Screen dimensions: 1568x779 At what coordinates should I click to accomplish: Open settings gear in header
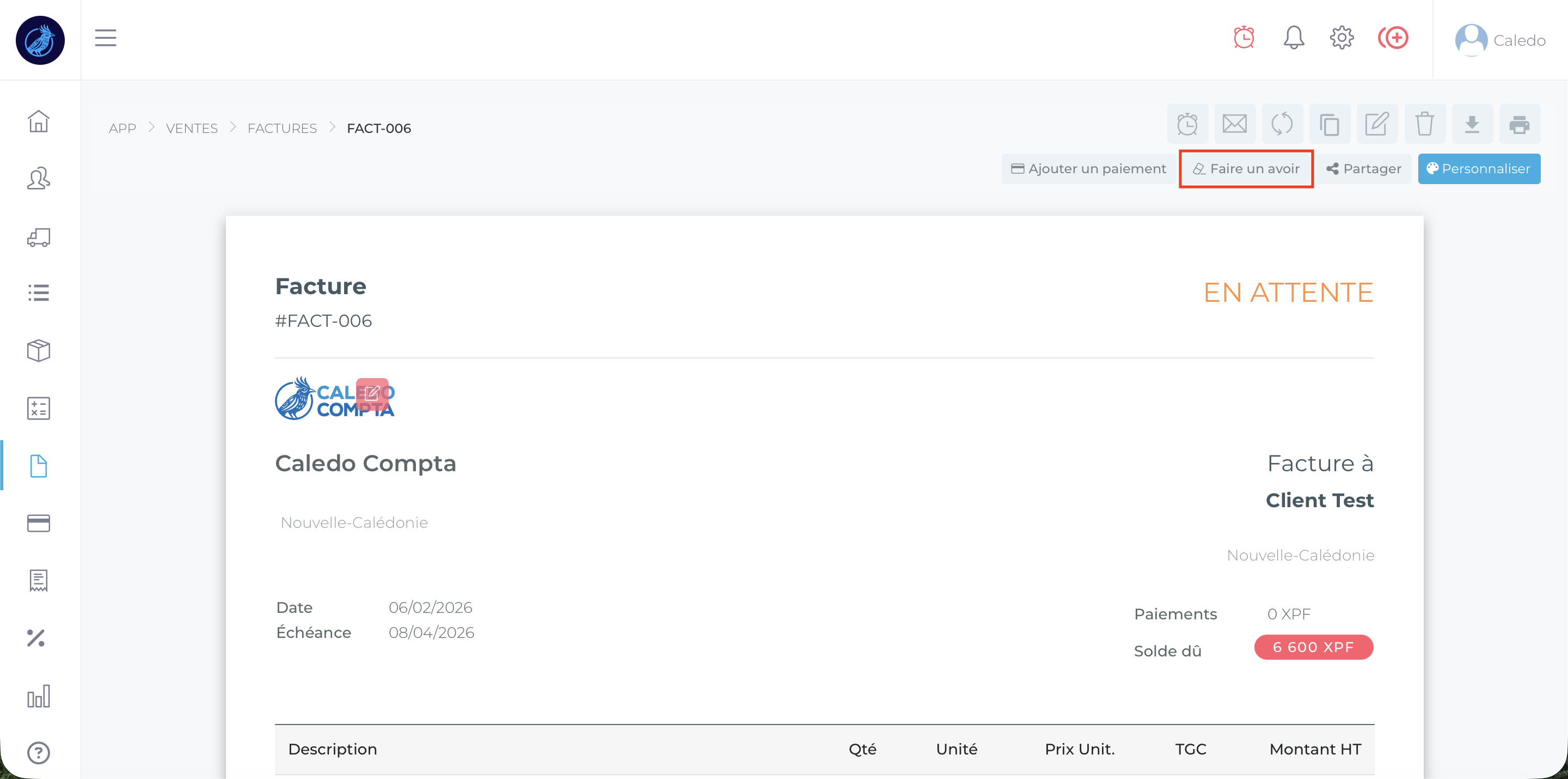pyautogui.click(x=1342, y=38)
